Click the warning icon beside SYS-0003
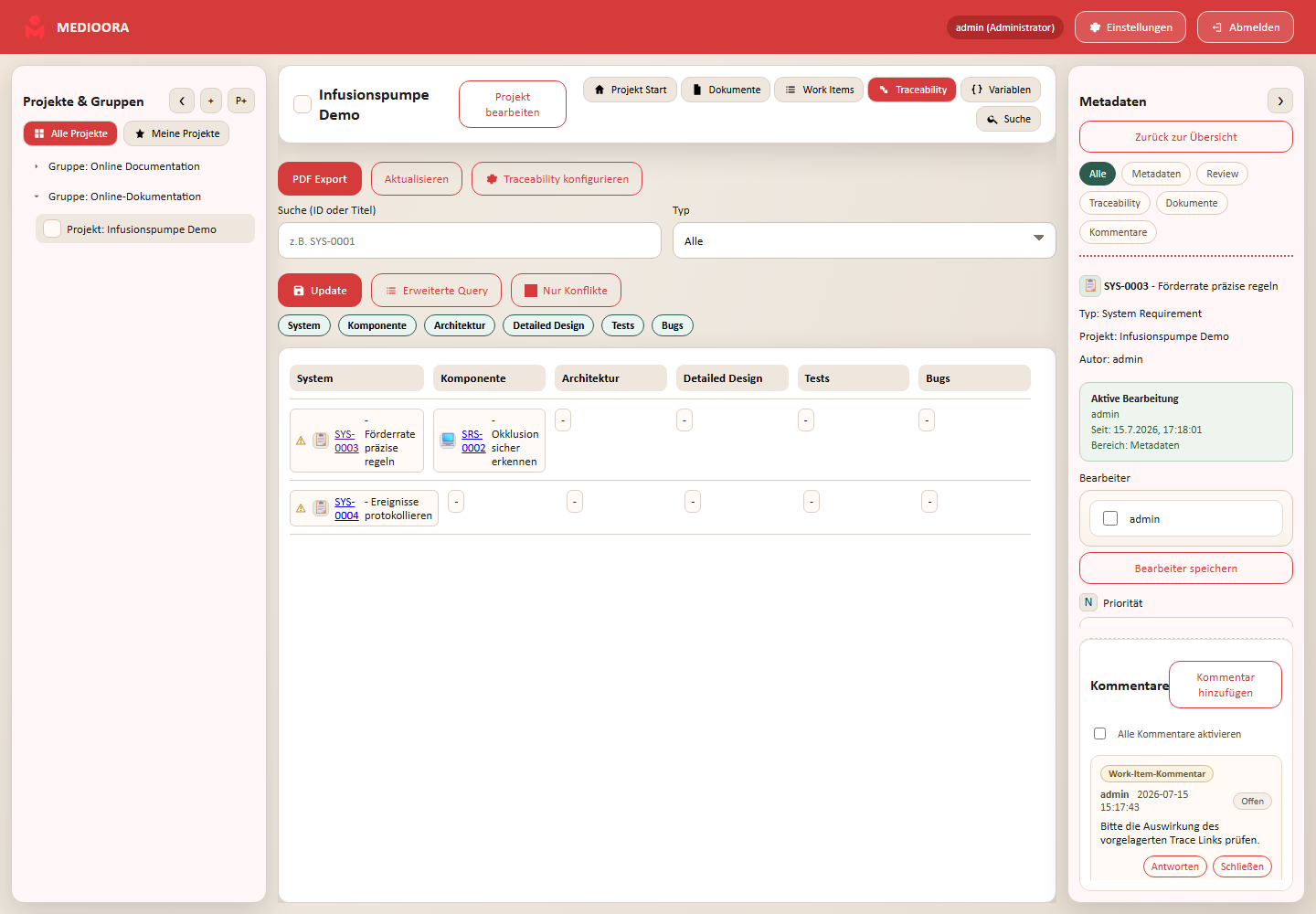 301,441
